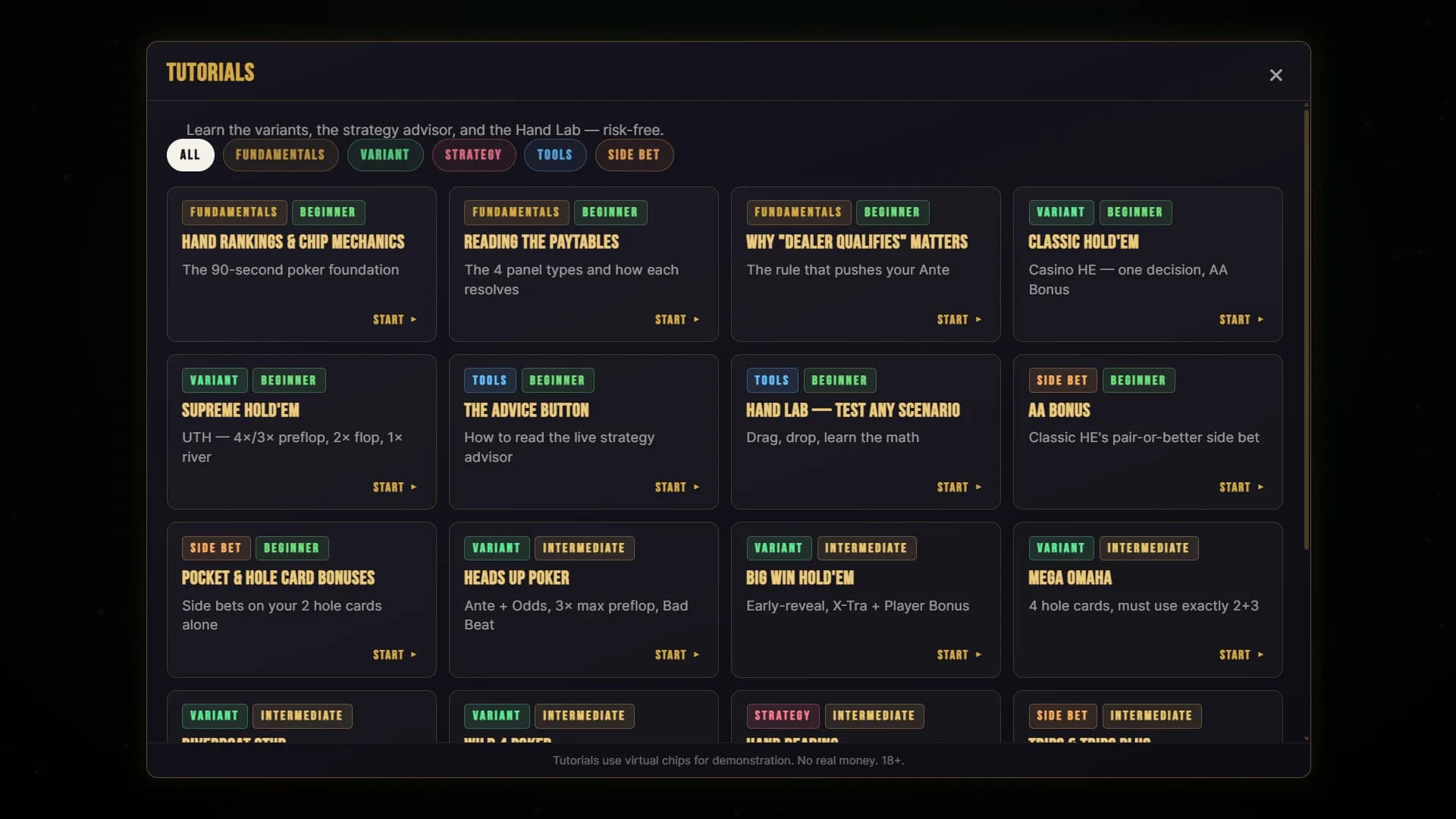Open the Heads Up Poker card
The width and height of the screenshot is (1456, 819).
pyautogui.click(x=584, y=600)
